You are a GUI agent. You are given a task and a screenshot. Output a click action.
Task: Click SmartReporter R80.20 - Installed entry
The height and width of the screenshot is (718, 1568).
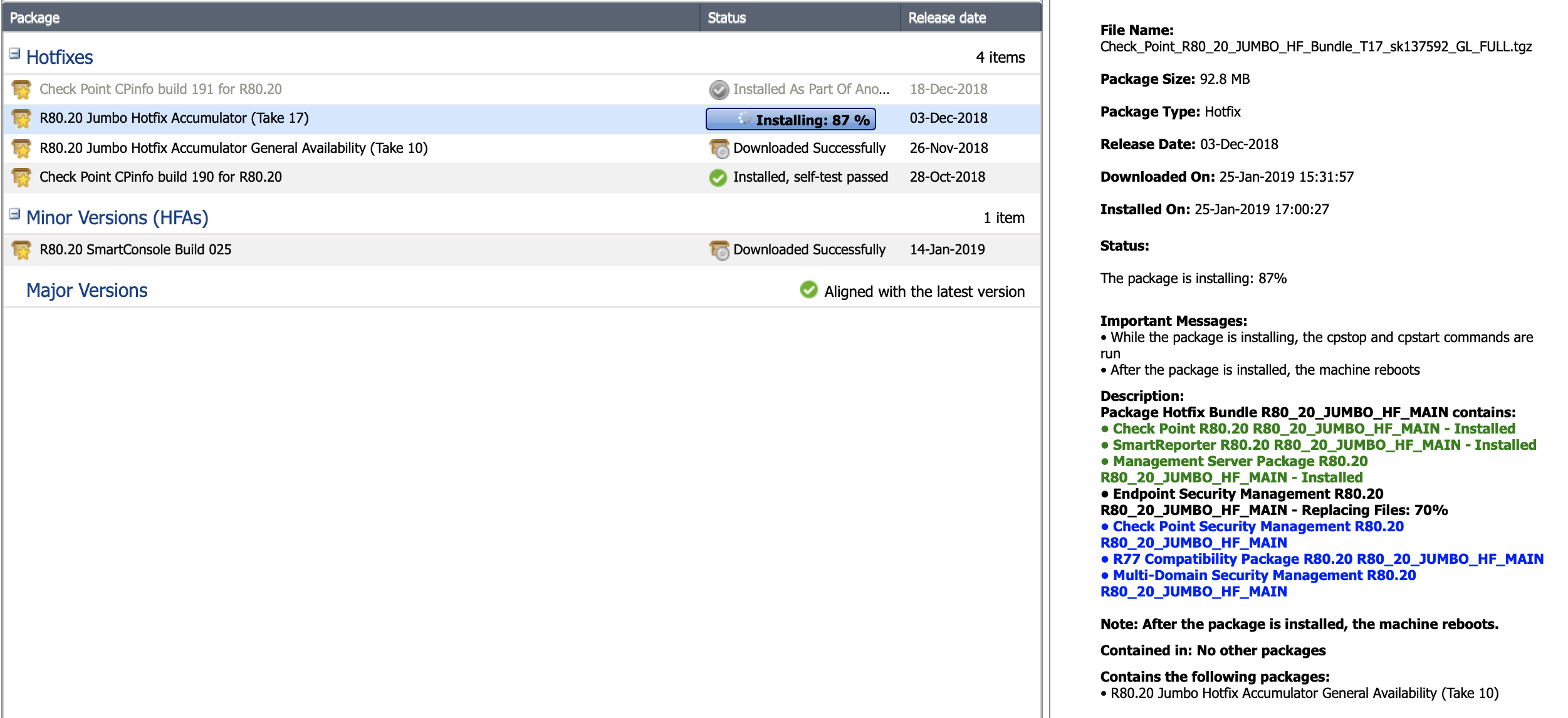1319,445
